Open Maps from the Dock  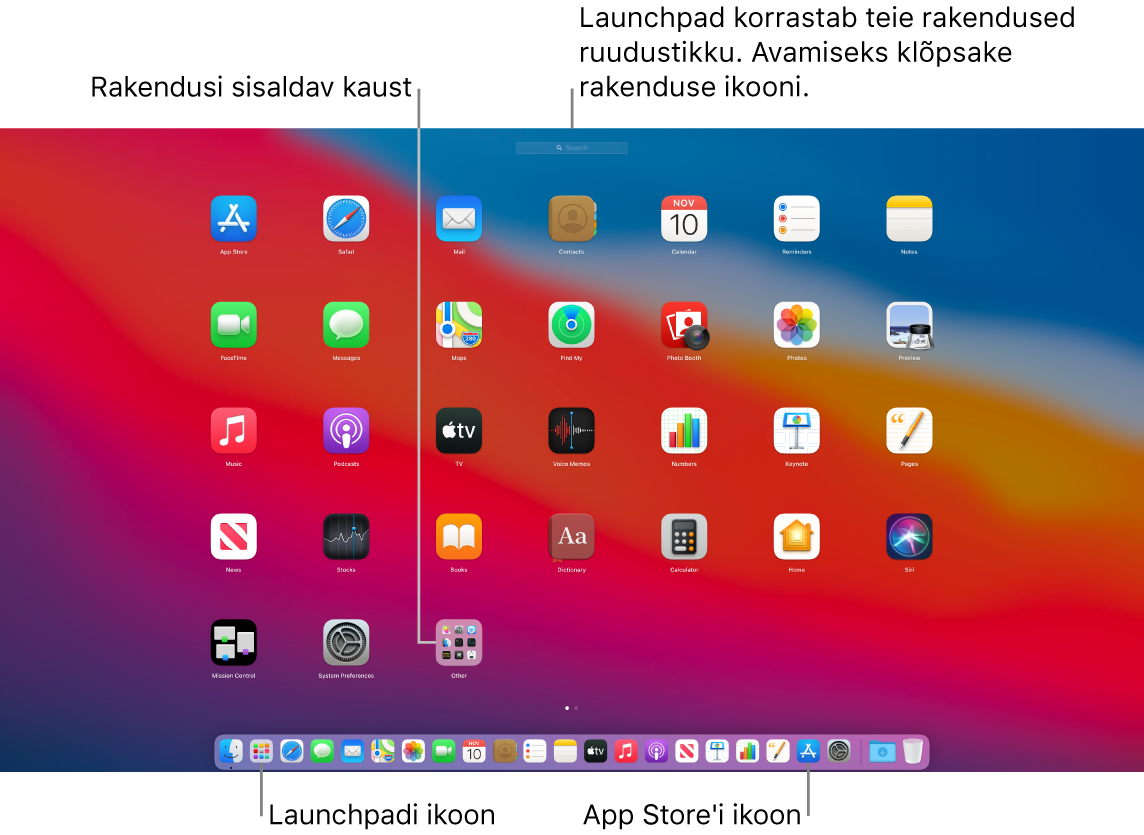point(383,750)
